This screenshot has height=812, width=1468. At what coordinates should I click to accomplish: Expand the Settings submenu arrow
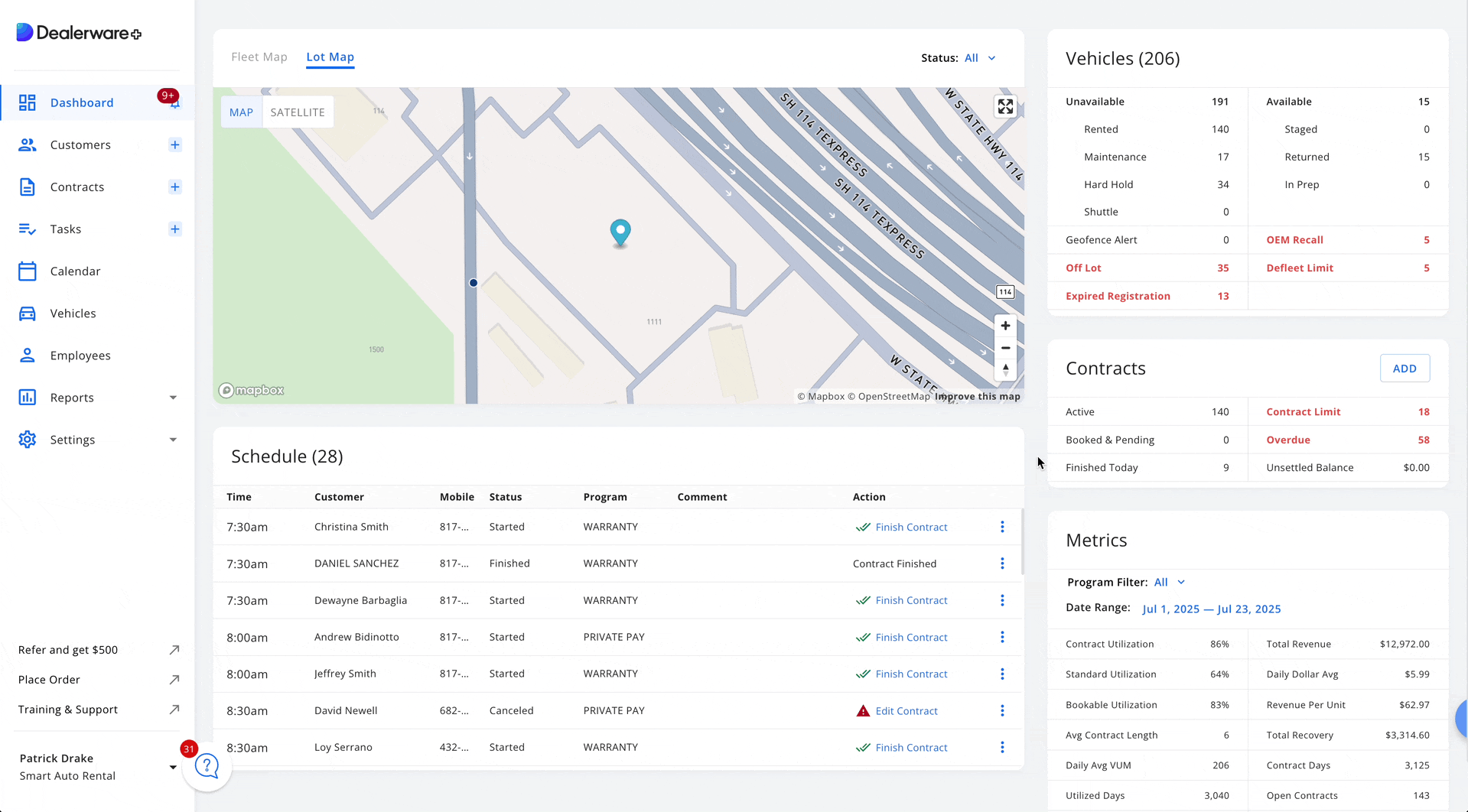pyautogui.click(x=173, y=440)
